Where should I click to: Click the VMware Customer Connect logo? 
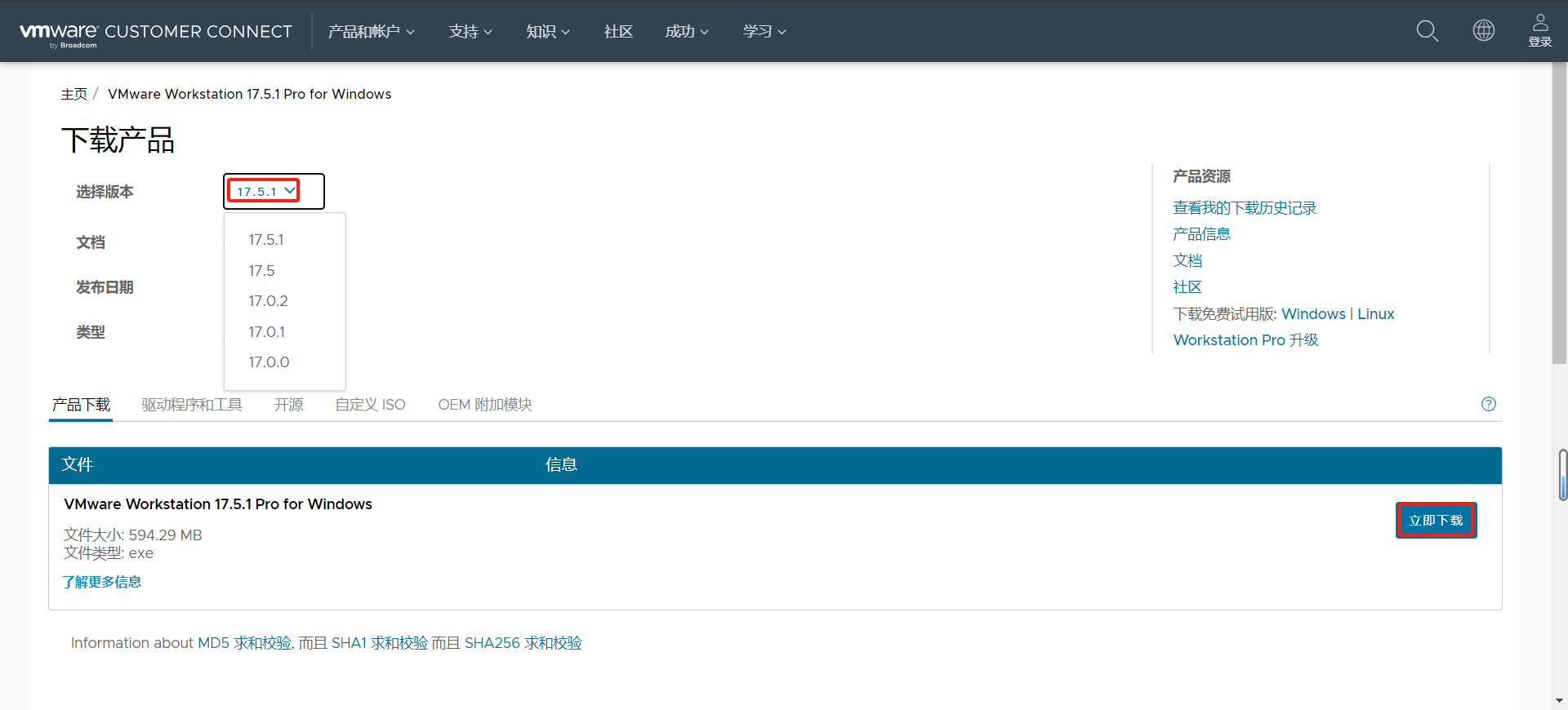[155, 32]
